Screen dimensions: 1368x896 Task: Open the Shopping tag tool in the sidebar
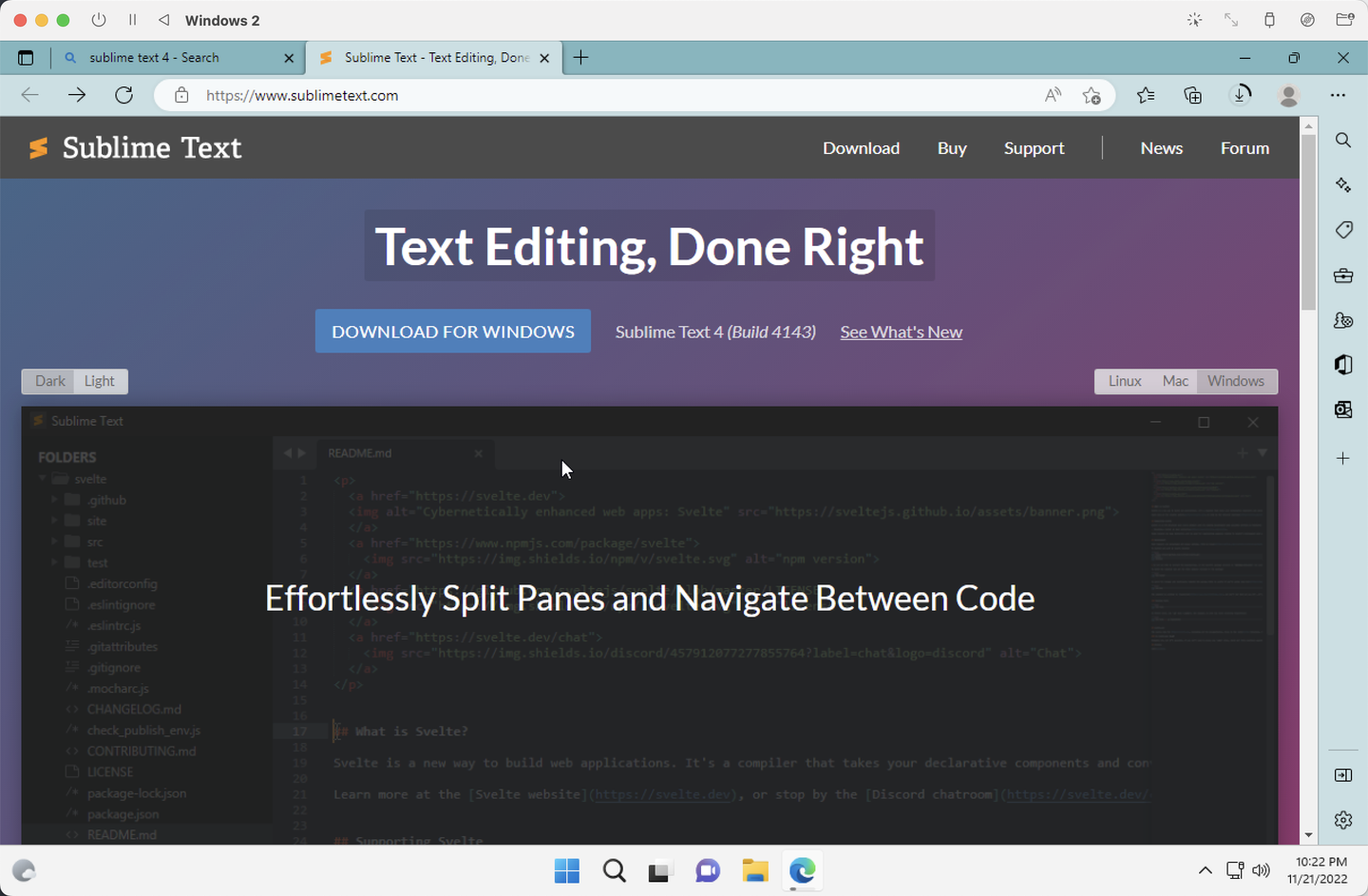[1343, 230]
